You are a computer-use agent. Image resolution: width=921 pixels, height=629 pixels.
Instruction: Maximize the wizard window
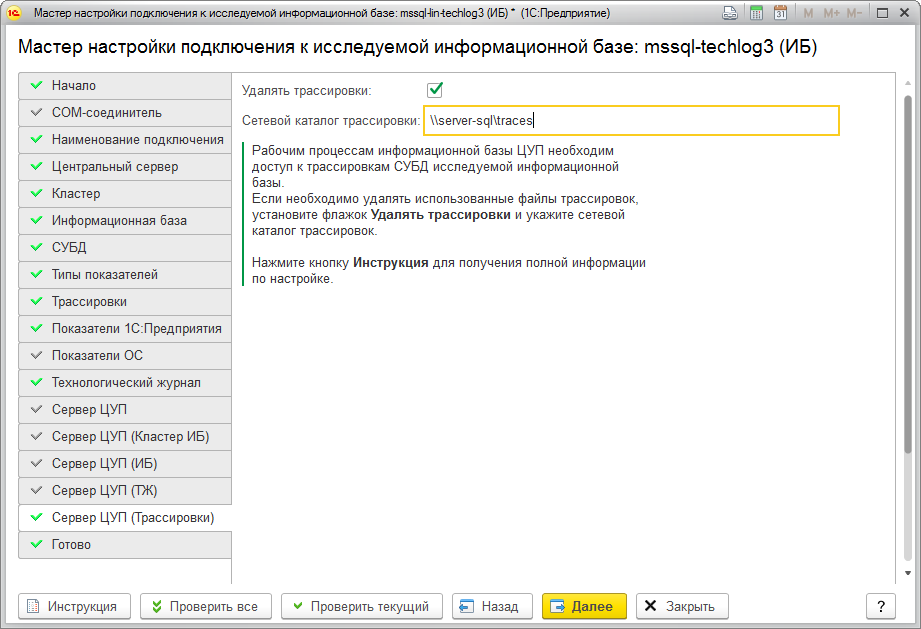click(882, 13)
